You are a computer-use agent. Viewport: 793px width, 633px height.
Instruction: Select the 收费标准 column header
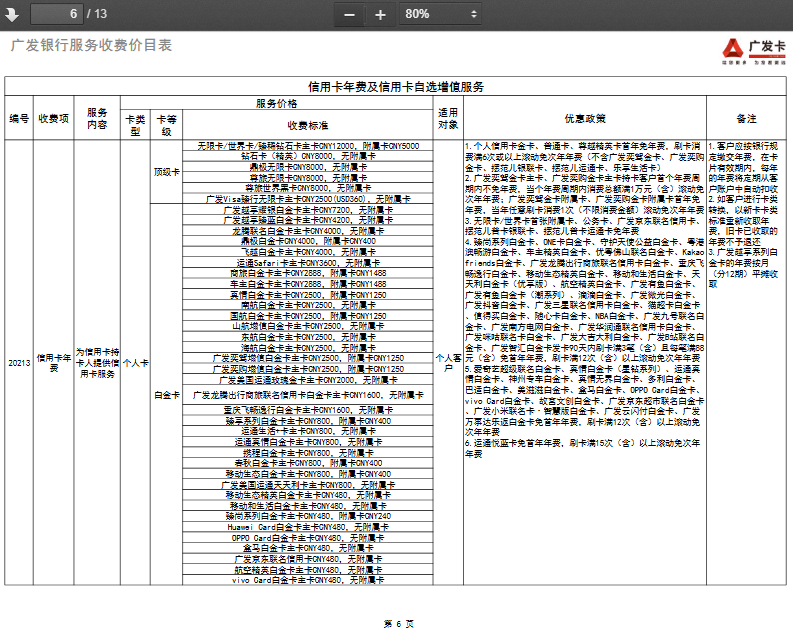(x=307, y=125)
